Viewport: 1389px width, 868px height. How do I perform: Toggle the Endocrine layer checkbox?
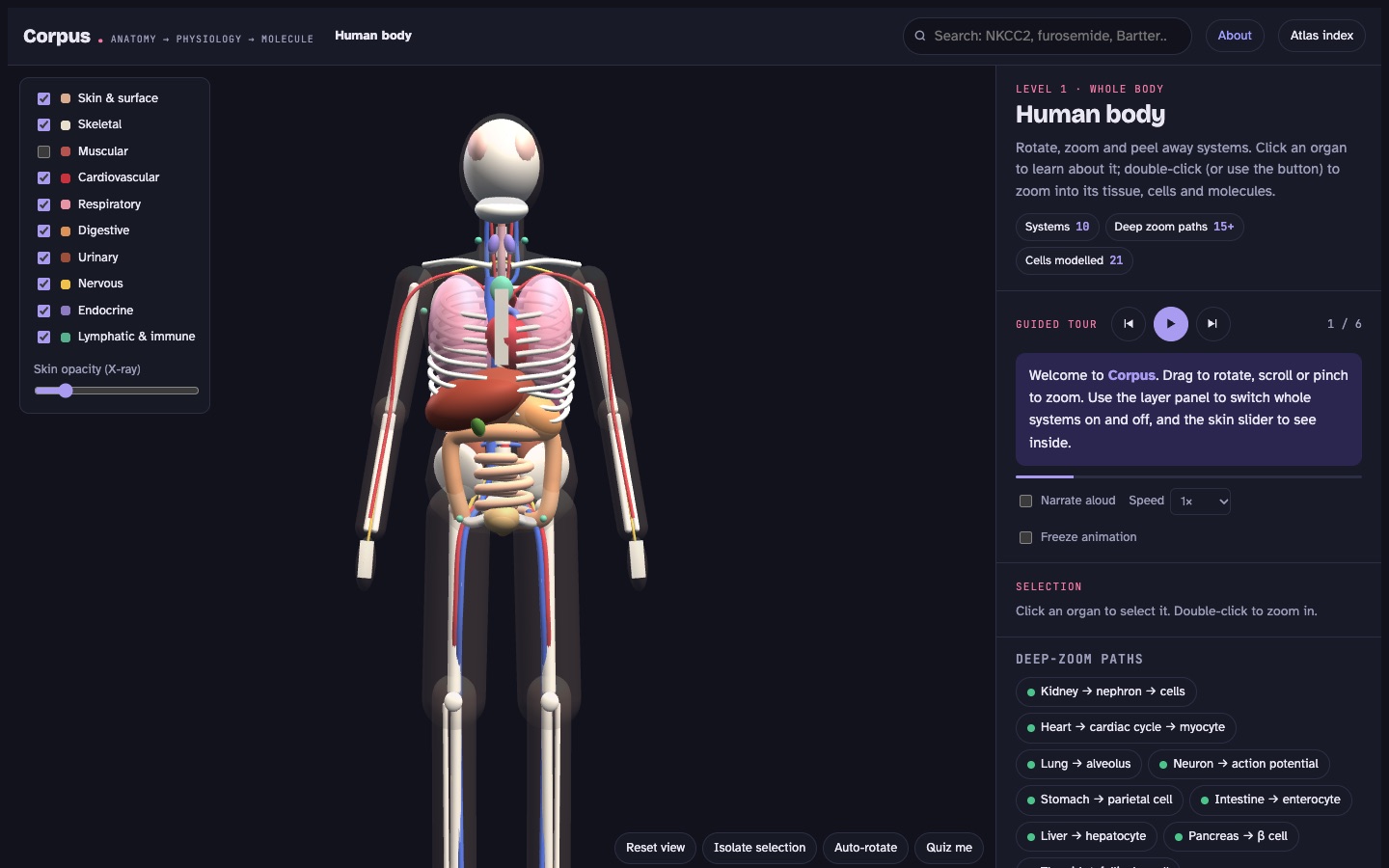(x=43, y=311)
